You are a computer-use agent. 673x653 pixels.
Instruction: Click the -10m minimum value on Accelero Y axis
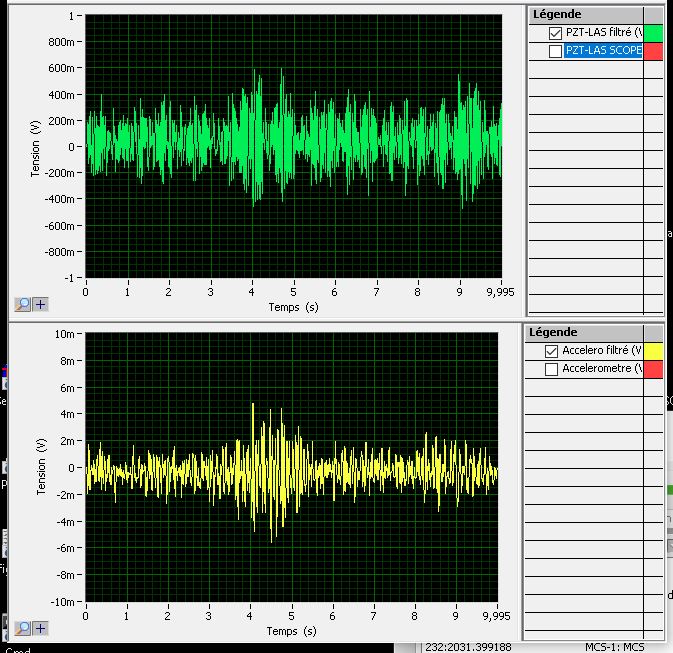pyautogui.click(x=64, y=602)
